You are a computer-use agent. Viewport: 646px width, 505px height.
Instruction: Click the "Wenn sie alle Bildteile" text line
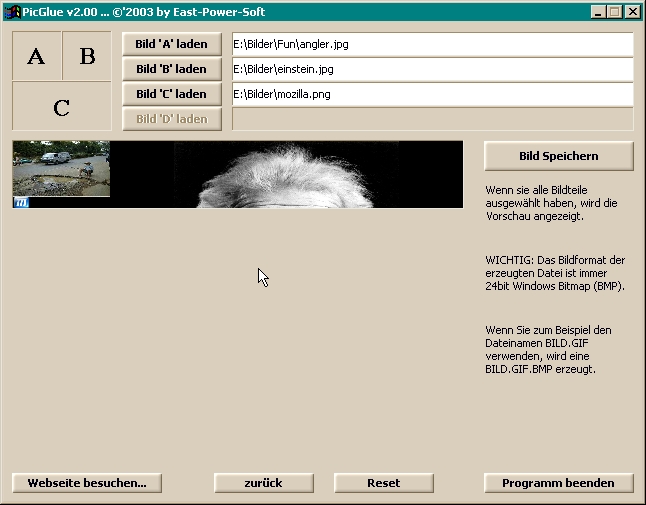(536, 190)
